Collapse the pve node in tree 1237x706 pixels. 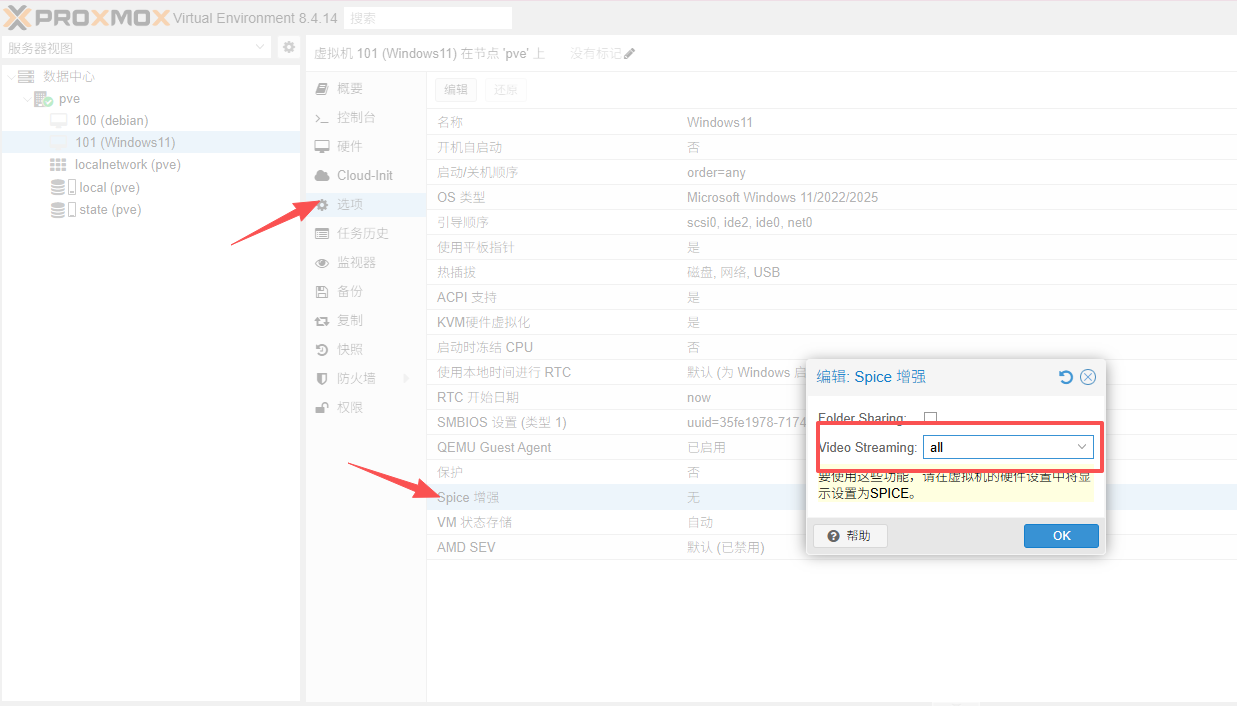[x=28, y=99]
